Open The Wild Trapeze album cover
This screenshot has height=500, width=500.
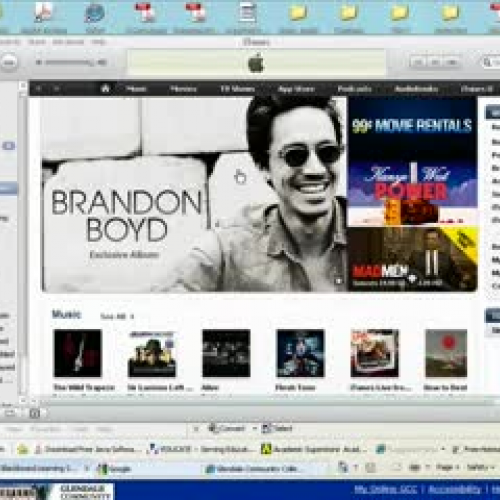pyautogui.click(x=78, y=353)
